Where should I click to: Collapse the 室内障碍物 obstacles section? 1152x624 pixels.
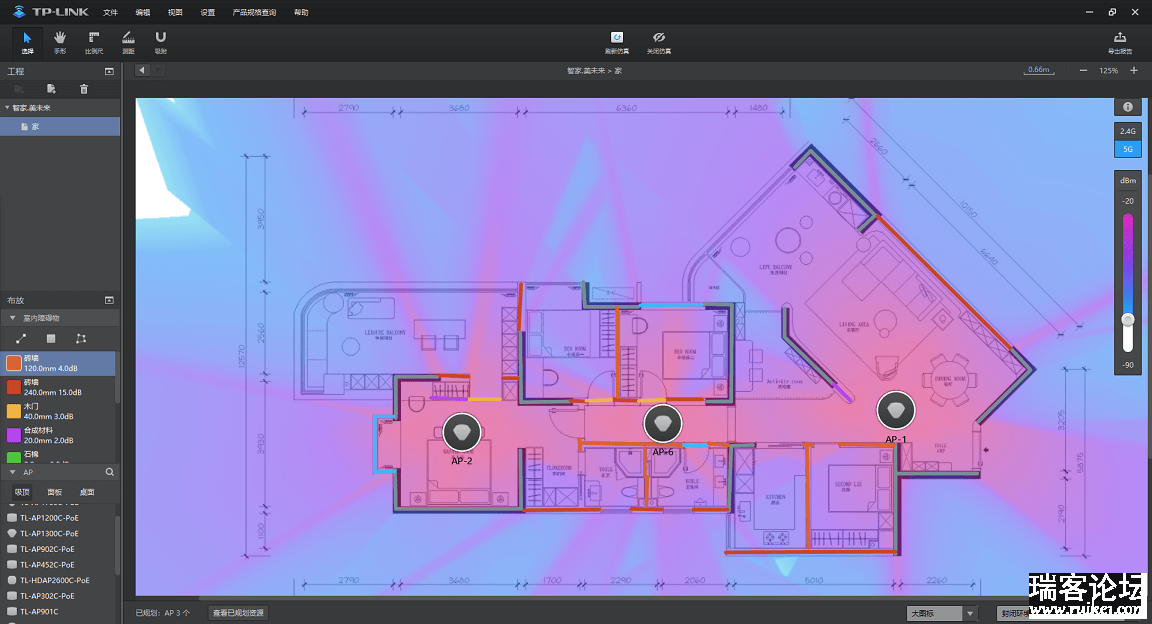12,318
